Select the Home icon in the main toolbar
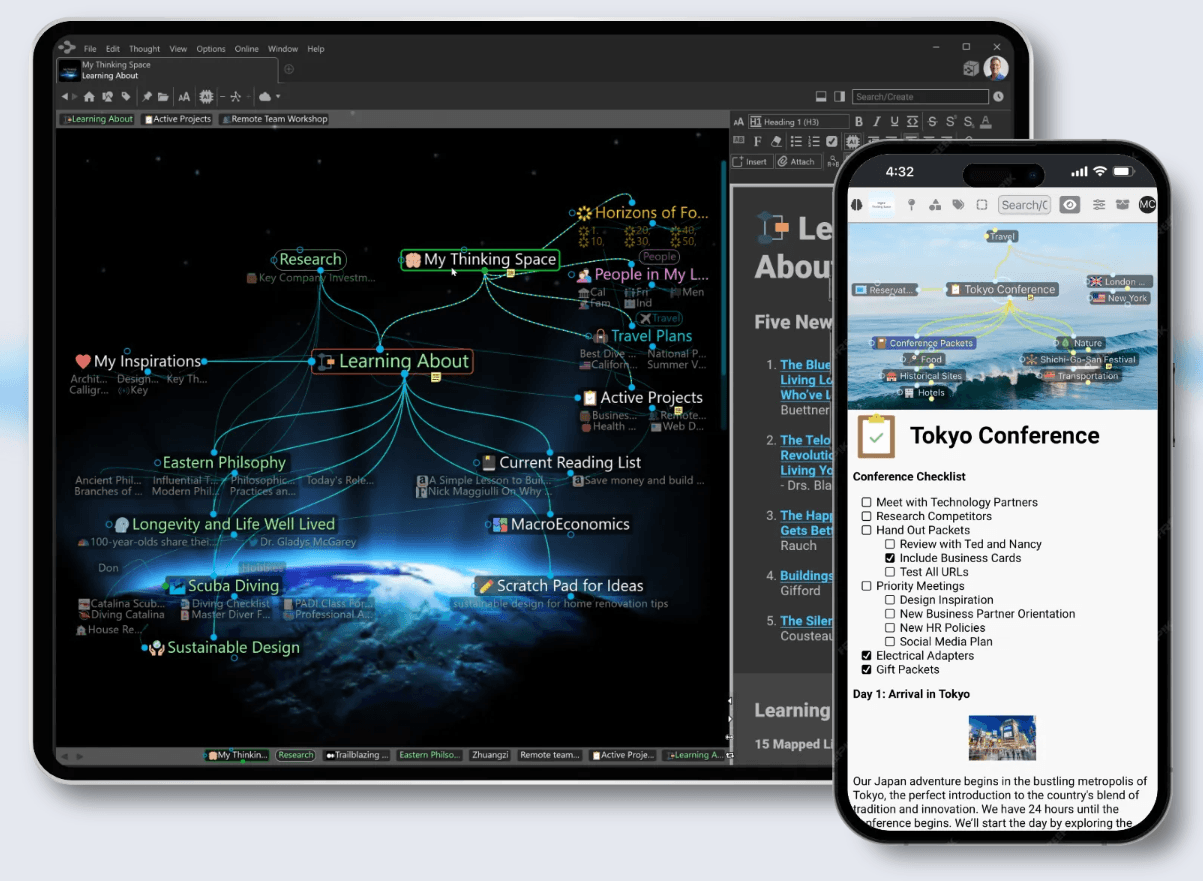The image size is (1203, 881). coord(90,97)
